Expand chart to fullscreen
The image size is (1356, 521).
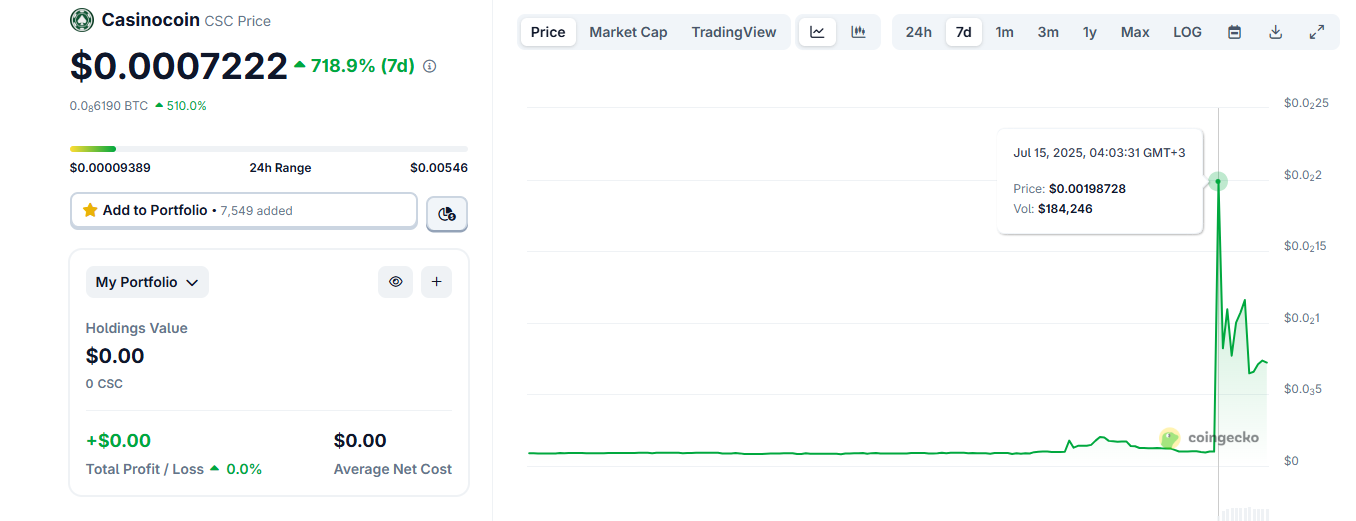click(1316, 32)
